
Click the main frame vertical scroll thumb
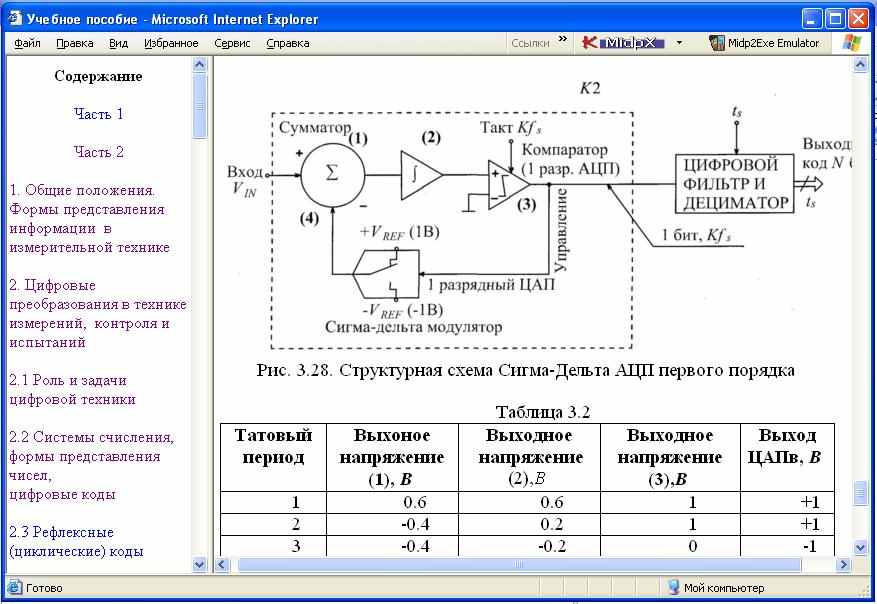(x=860, y=493)
